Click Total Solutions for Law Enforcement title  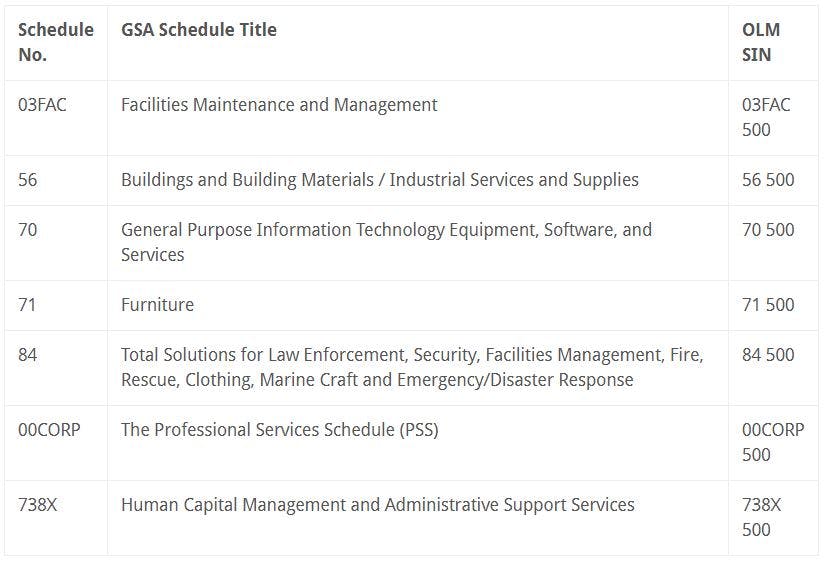point(412,367)
